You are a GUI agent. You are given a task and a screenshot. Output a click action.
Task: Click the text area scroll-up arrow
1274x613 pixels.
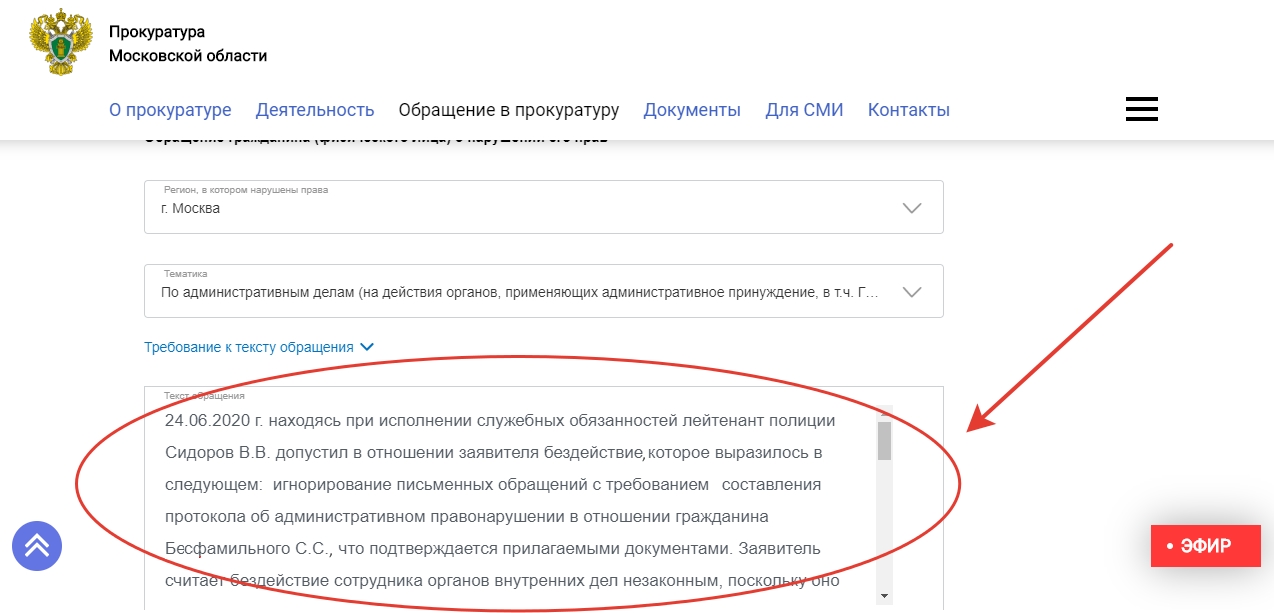pyautogui.click(x=884, y=412)
